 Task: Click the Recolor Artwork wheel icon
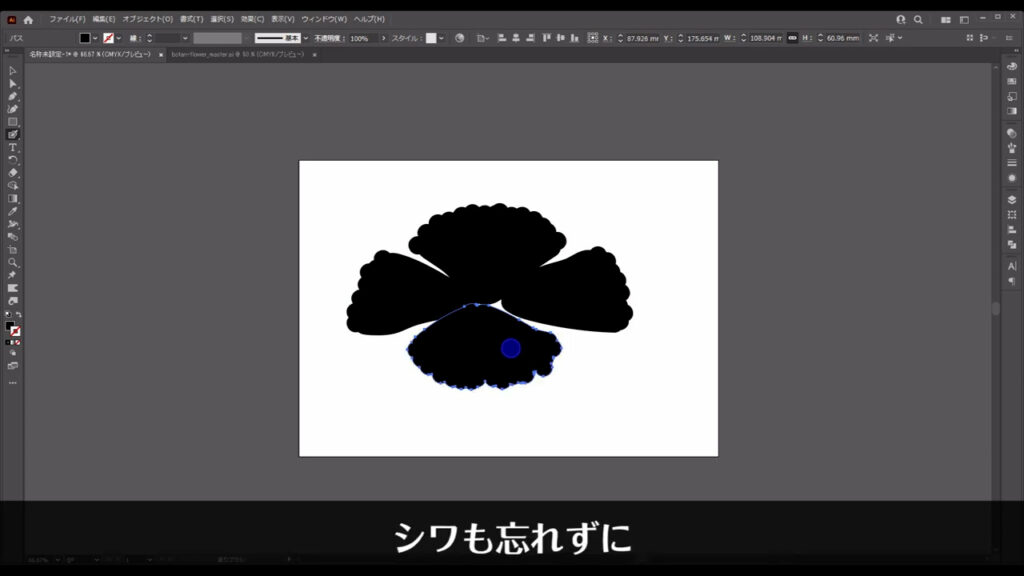pyautogui.click(x=460, y=38)
